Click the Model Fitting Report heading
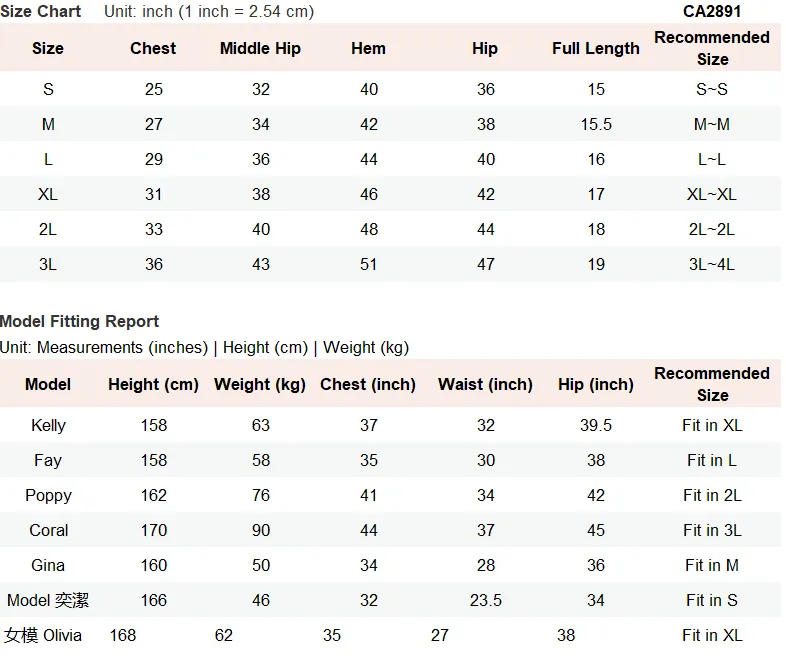786x661 pixels. tap(79, 321)
